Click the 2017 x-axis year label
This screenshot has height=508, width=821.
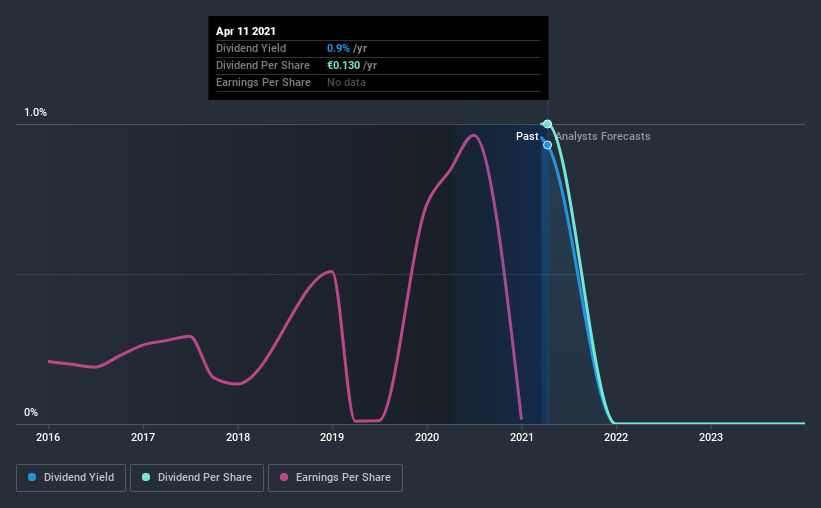143,437
